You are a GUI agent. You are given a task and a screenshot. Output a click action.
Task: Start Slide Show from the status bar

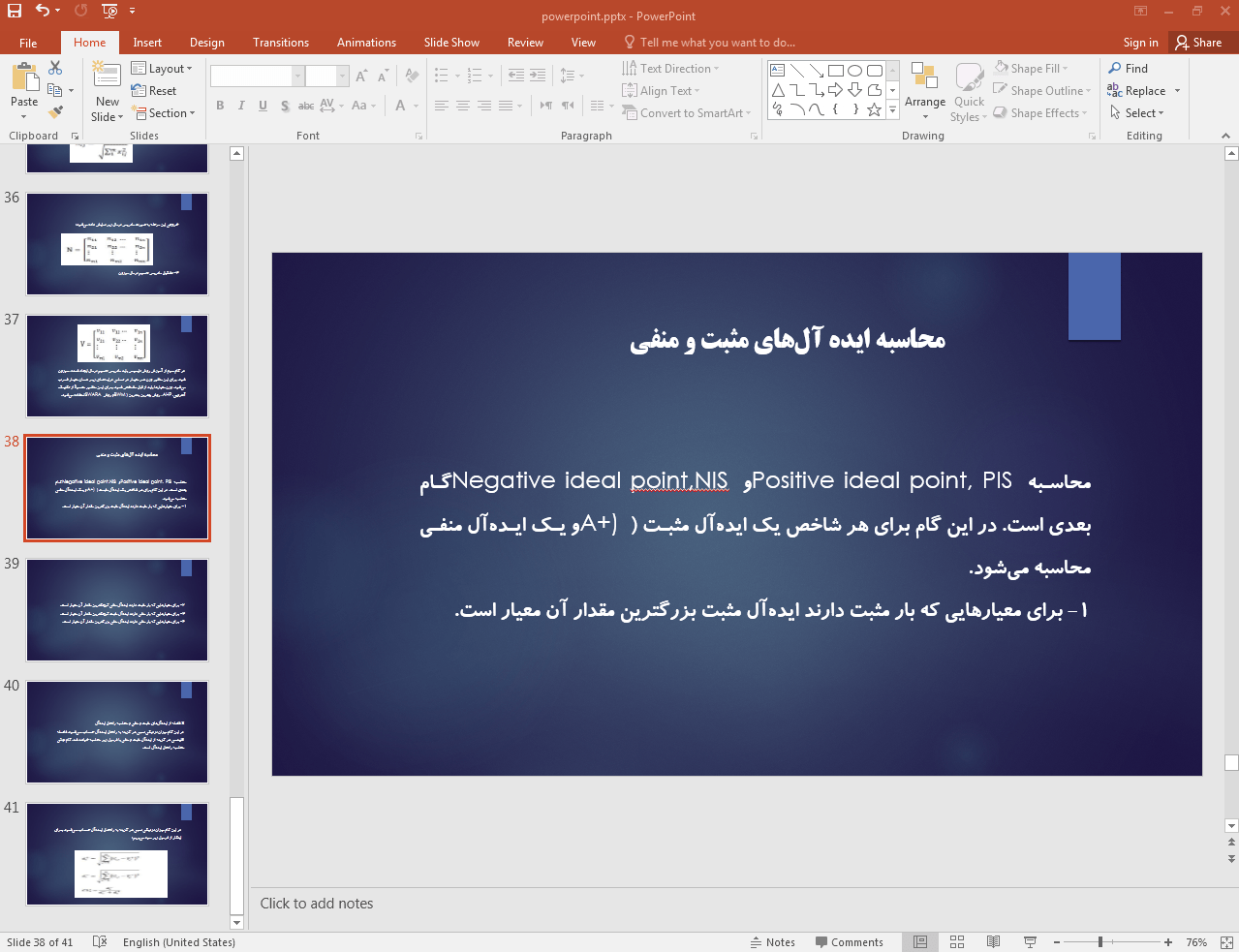click(1028, 941)
